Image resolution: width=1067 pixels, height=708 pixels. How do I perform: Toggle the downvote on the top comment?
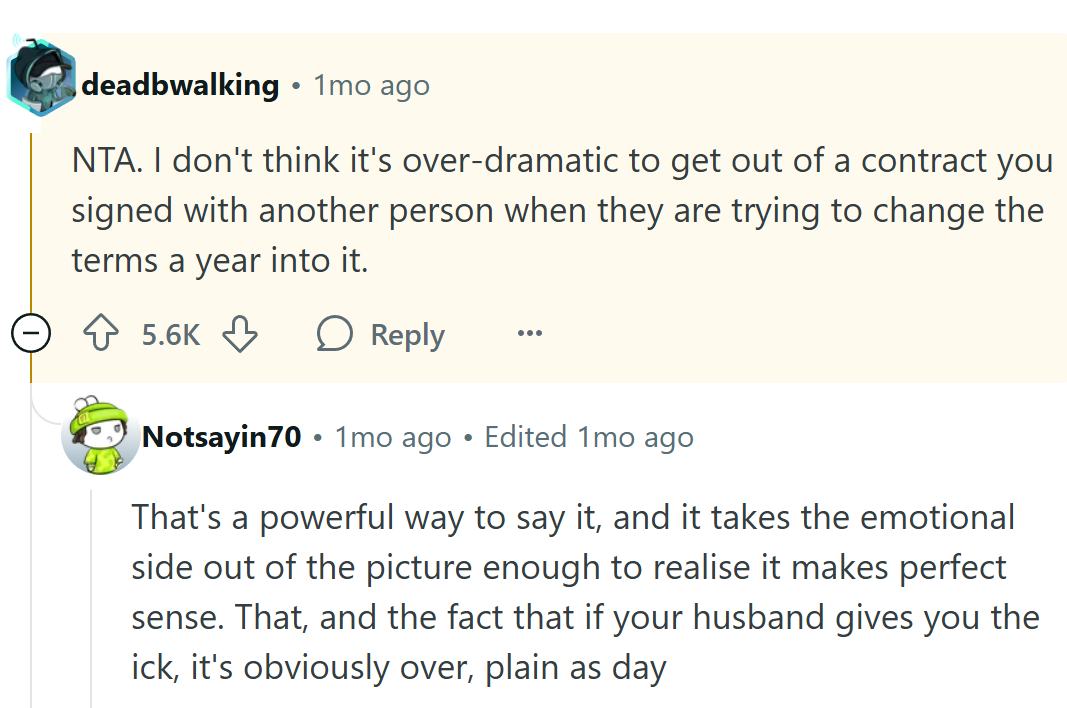coord(240,334)
